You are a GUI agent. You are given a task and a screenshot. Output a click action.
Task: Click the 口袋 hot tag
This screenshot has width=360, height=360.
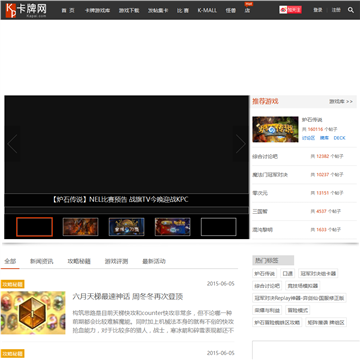point(287,274)
